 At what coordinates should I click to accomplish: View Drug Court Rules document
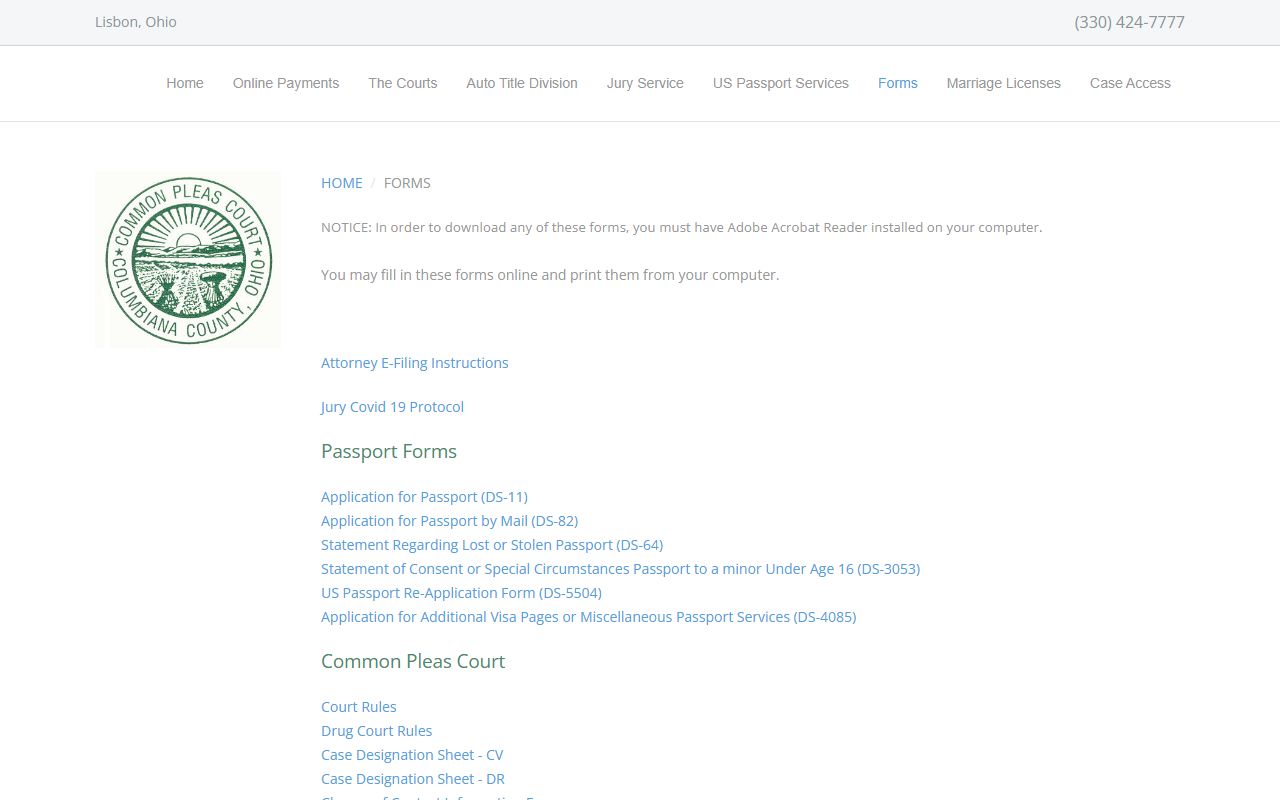[377, 731]
